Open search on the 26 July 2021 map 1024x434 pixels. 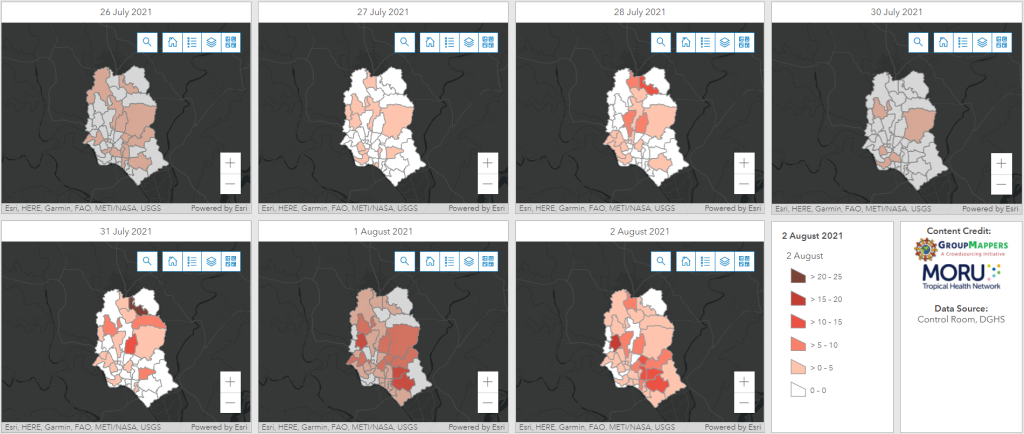click(x=147, y=42)
